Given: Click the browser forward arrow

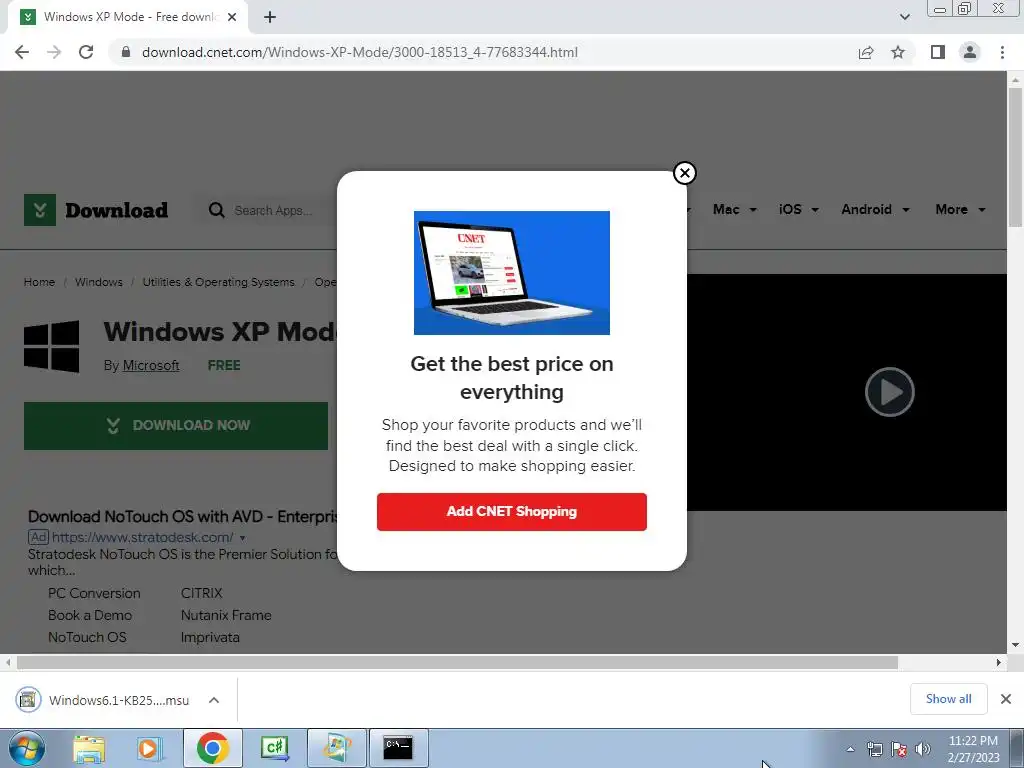Looking at the screenshot, I should (54, 52).
